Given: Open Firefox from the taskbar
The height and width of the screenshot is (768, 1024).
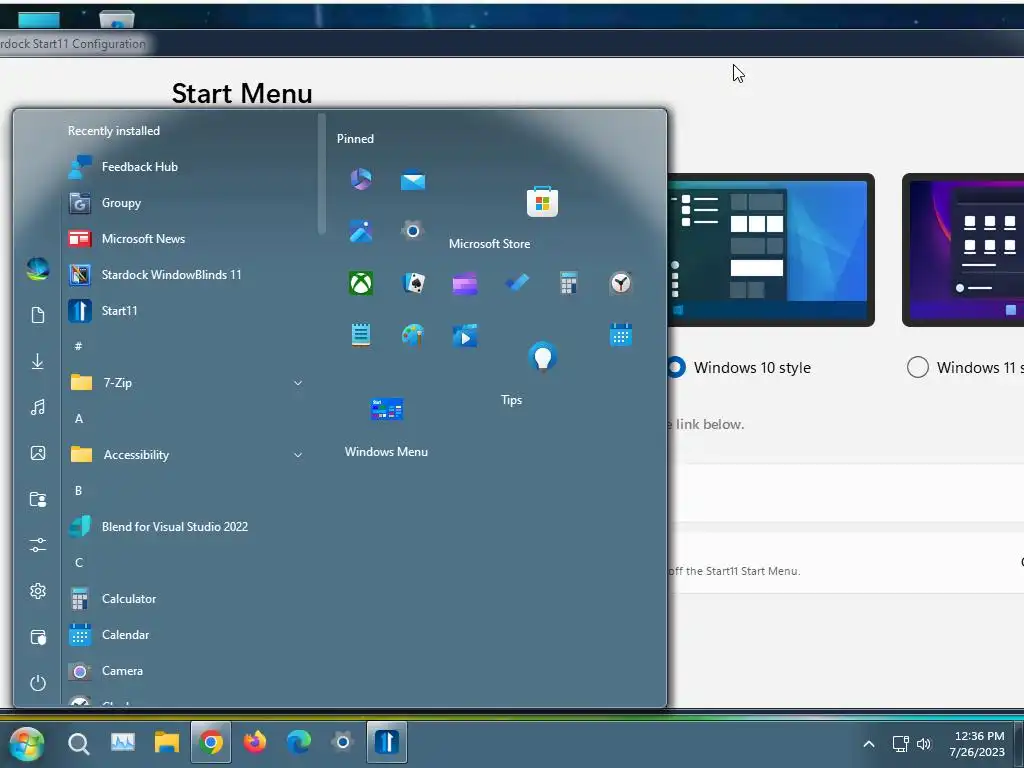Looking at the screenshot, I should point(255,743).
